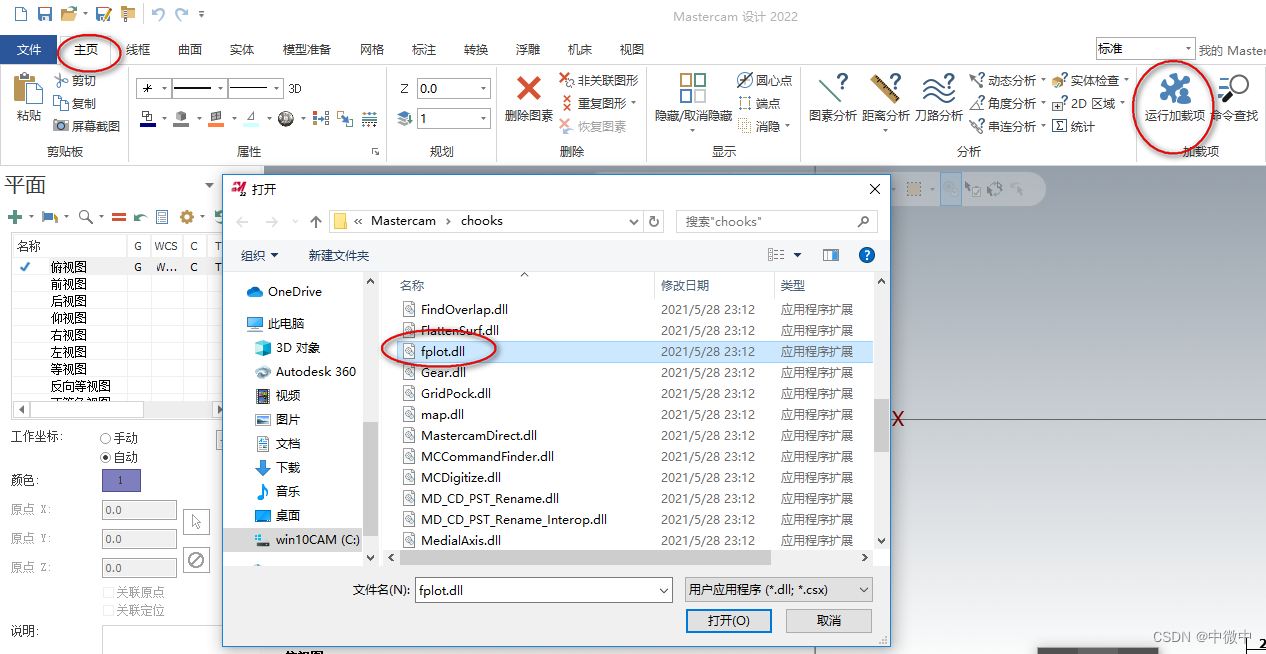The image size is (1266, 654).
Task: Click the help question mark in Open dialog
Action: (x=867, y=256)
